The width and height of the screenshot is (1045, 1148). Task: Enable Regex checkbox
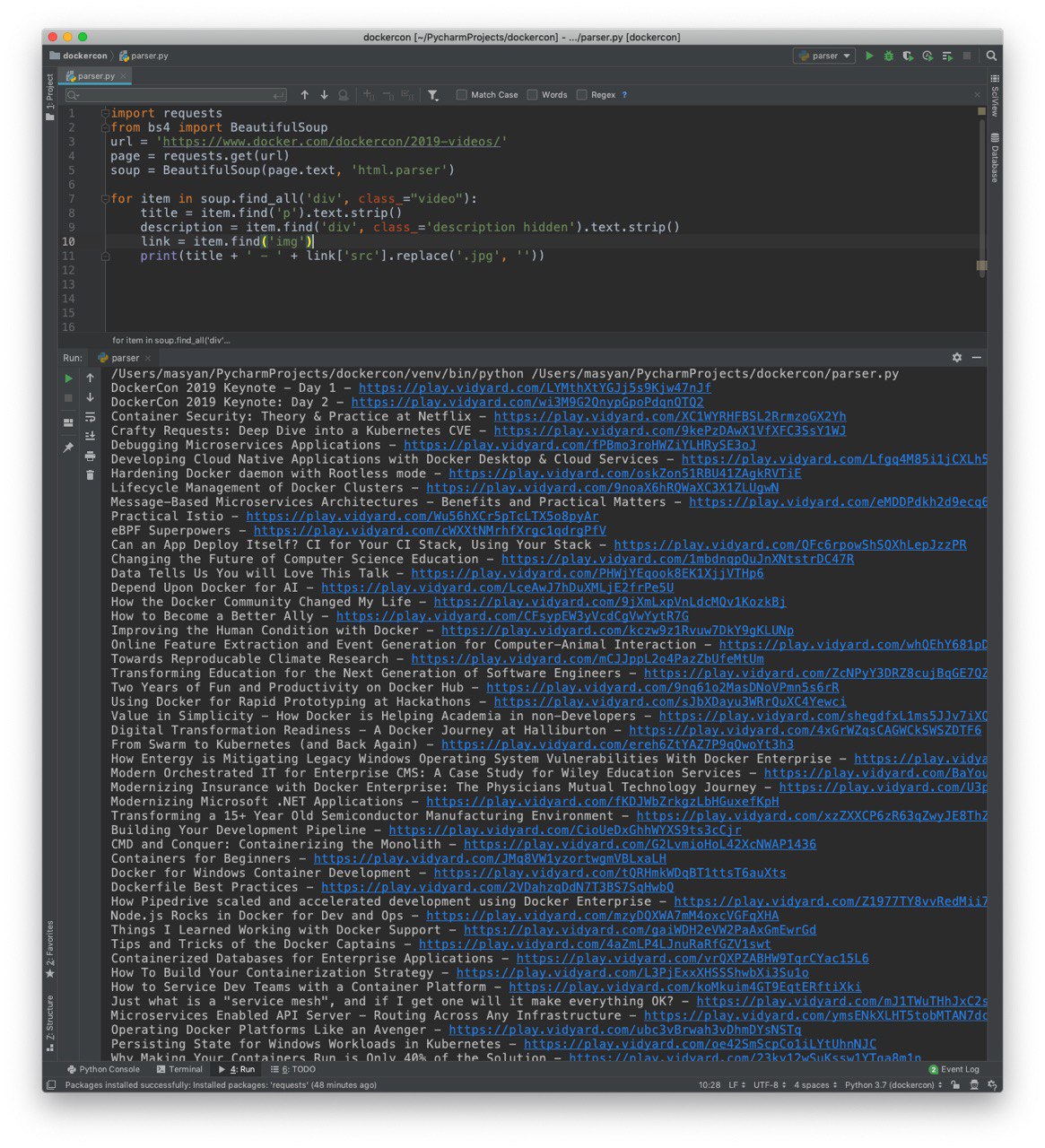(581, 94)
